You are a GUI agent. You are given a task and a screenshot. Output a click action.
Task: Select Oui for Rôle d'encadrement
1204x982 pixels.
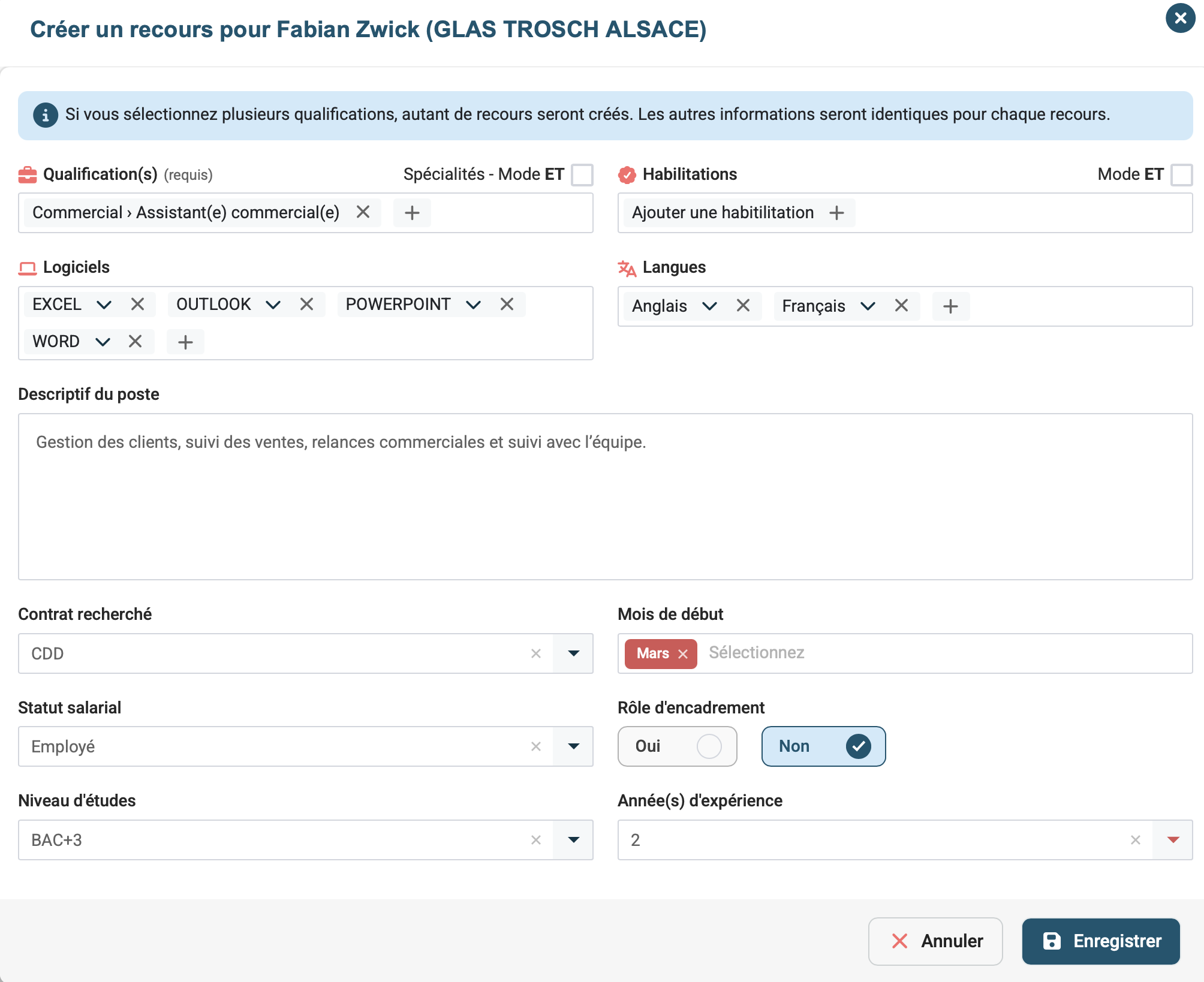[677, 746]
